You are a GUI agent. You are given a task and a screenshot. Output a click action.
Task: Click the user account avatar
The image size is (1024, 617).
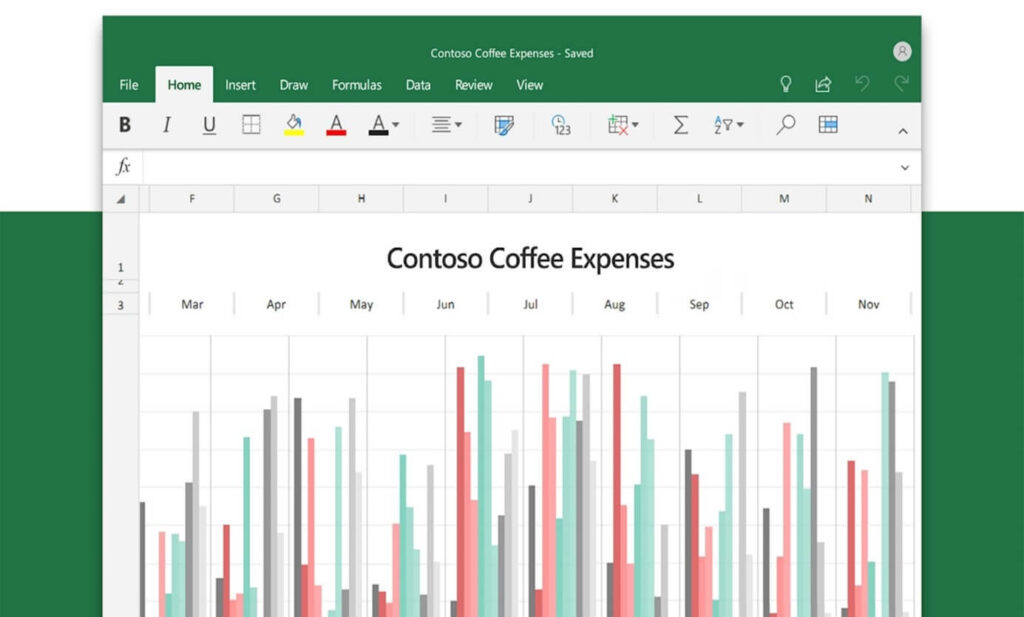click(x=902, y=52)
